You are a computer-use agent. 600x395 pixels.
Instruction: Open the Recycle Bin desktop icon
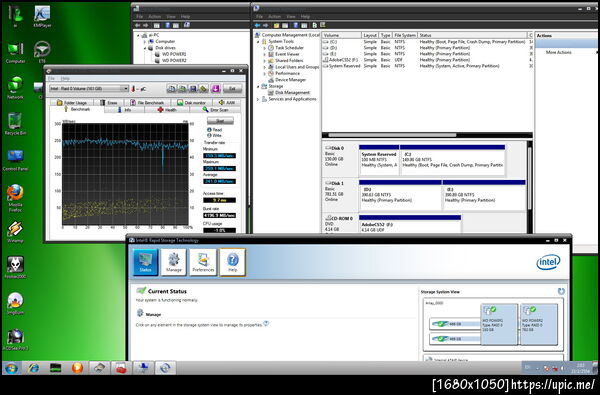[x=15, y=124]
